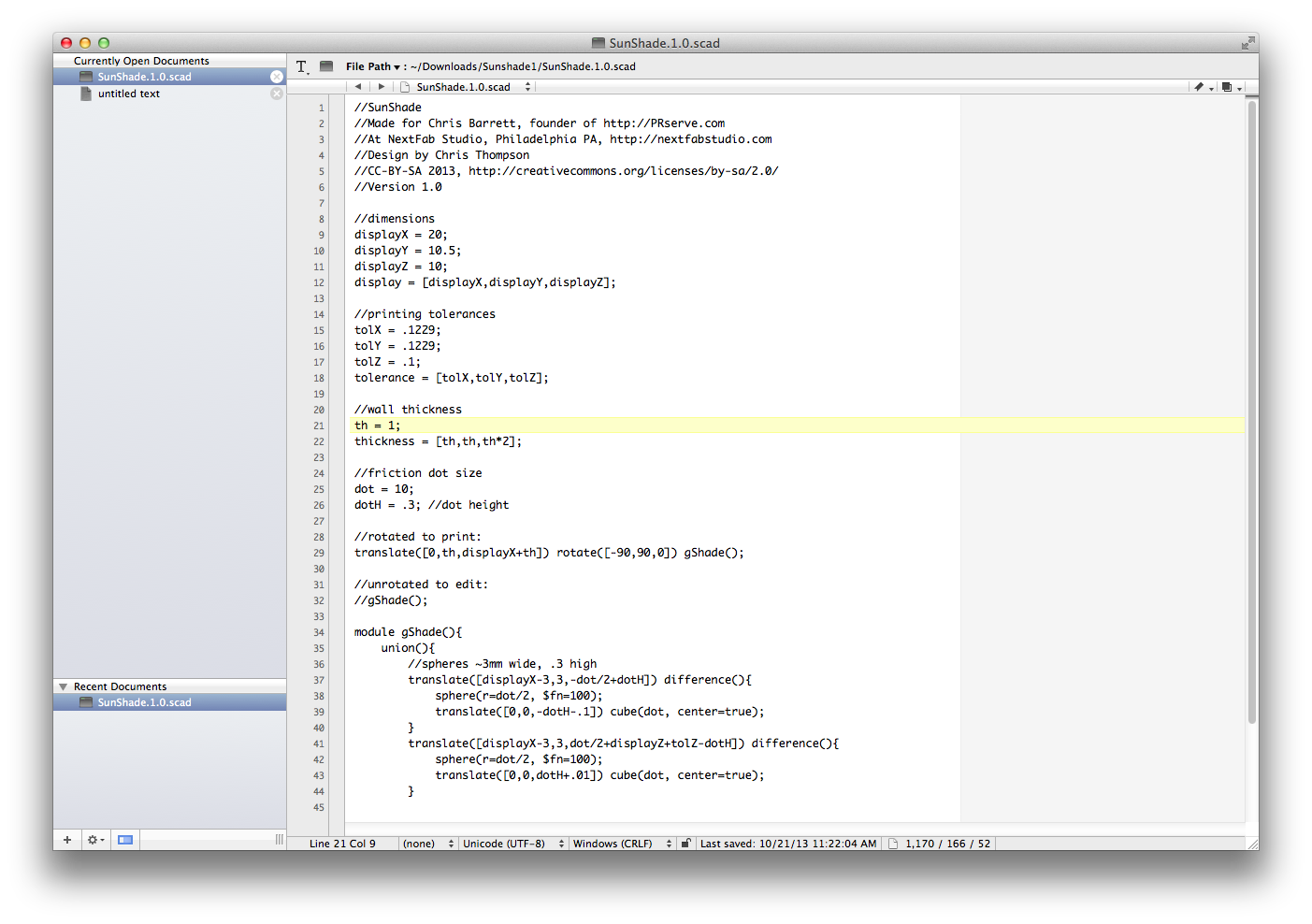
Task: Add a new document with plus button
Action: click(67, 840)
